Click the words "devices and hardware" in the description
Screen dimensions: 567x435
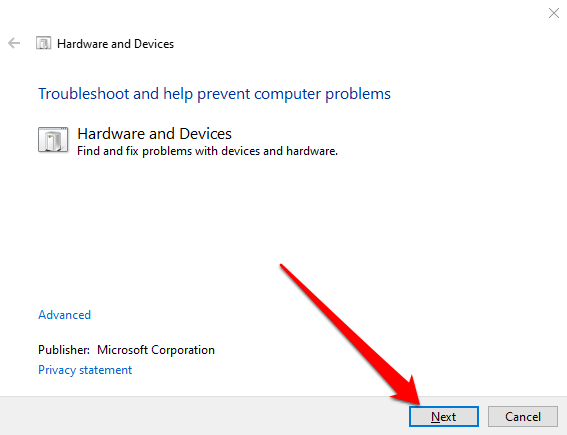pos(279,151)
